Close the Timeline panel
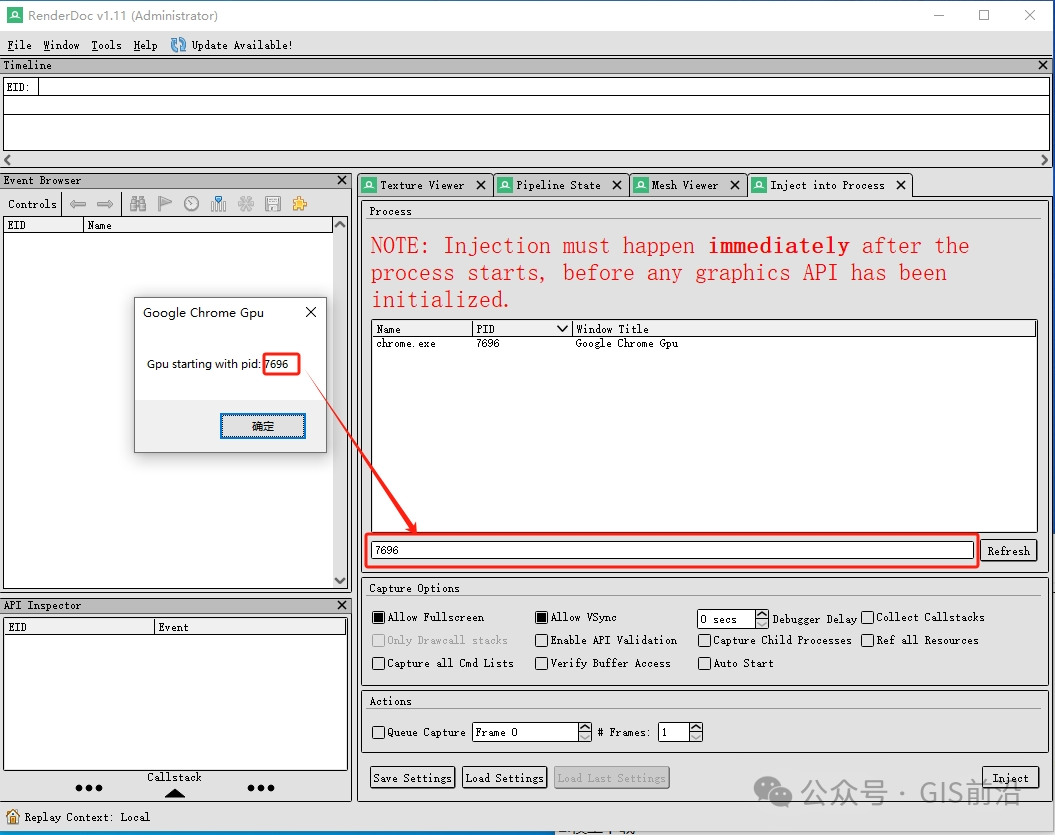 point(1043,65)
